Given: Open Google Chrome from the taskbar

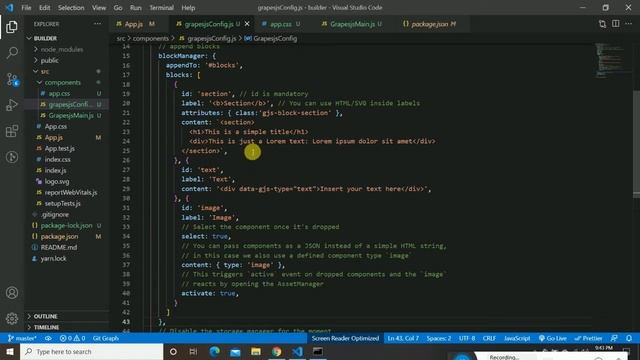Looking at the screenshot, I should [276, 351].
